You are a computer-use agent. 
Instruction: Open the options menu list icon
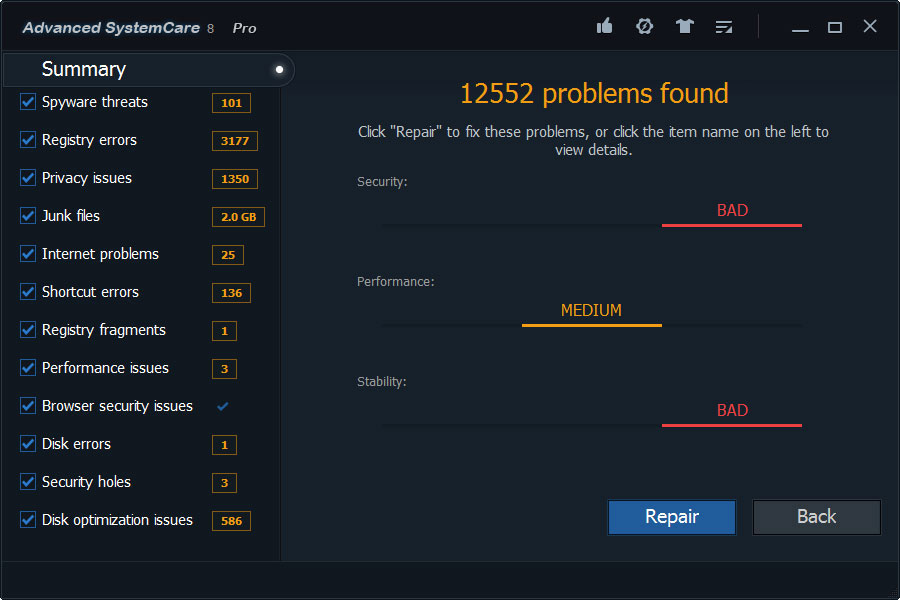tap(724, 27)
